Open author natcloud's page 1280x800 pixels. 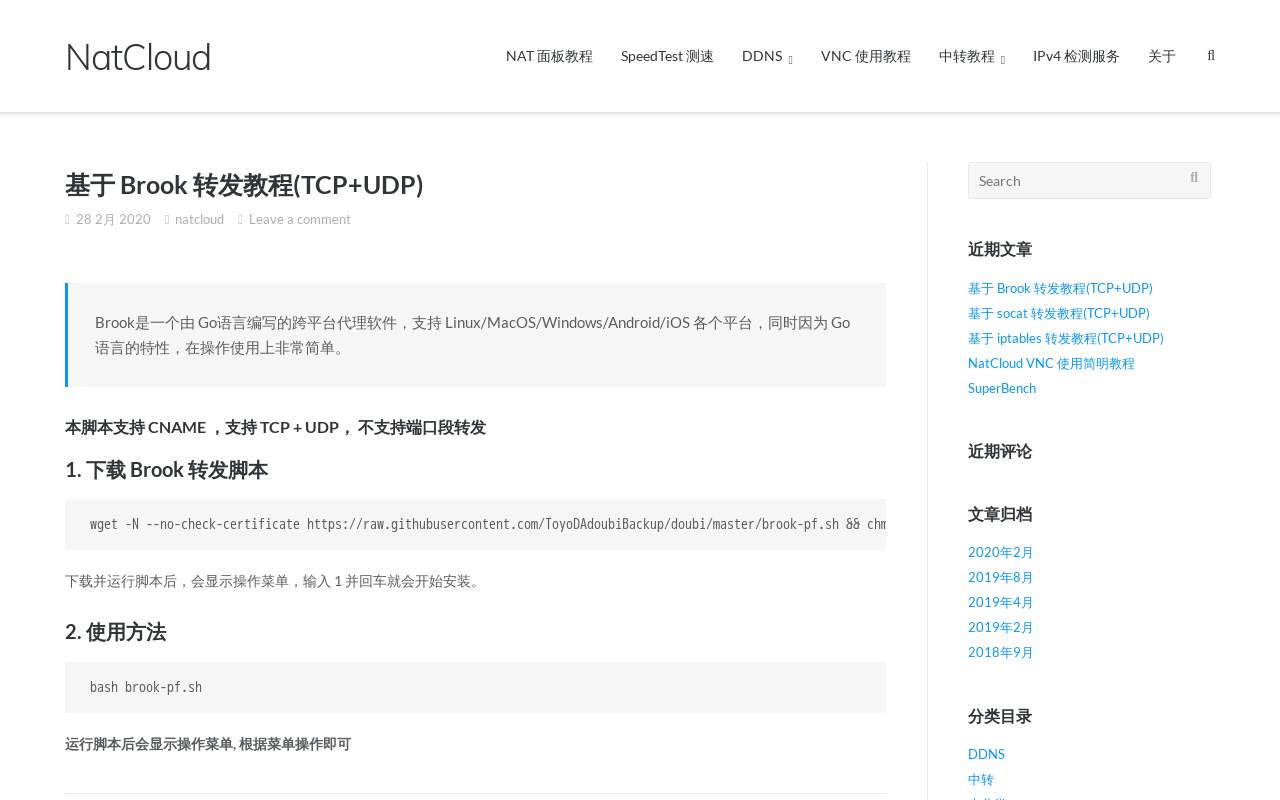(199, 219)
